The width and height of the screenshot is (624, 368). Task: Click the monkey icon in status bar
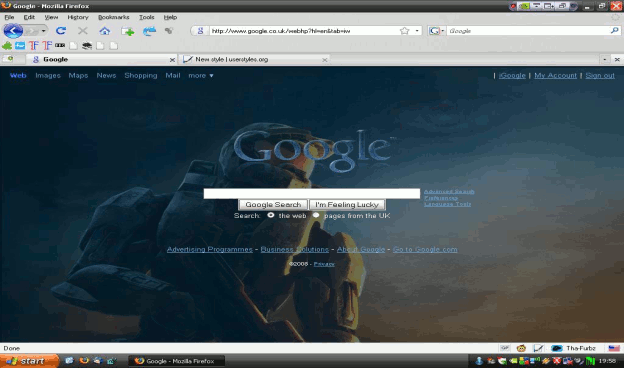coord(521,348)
